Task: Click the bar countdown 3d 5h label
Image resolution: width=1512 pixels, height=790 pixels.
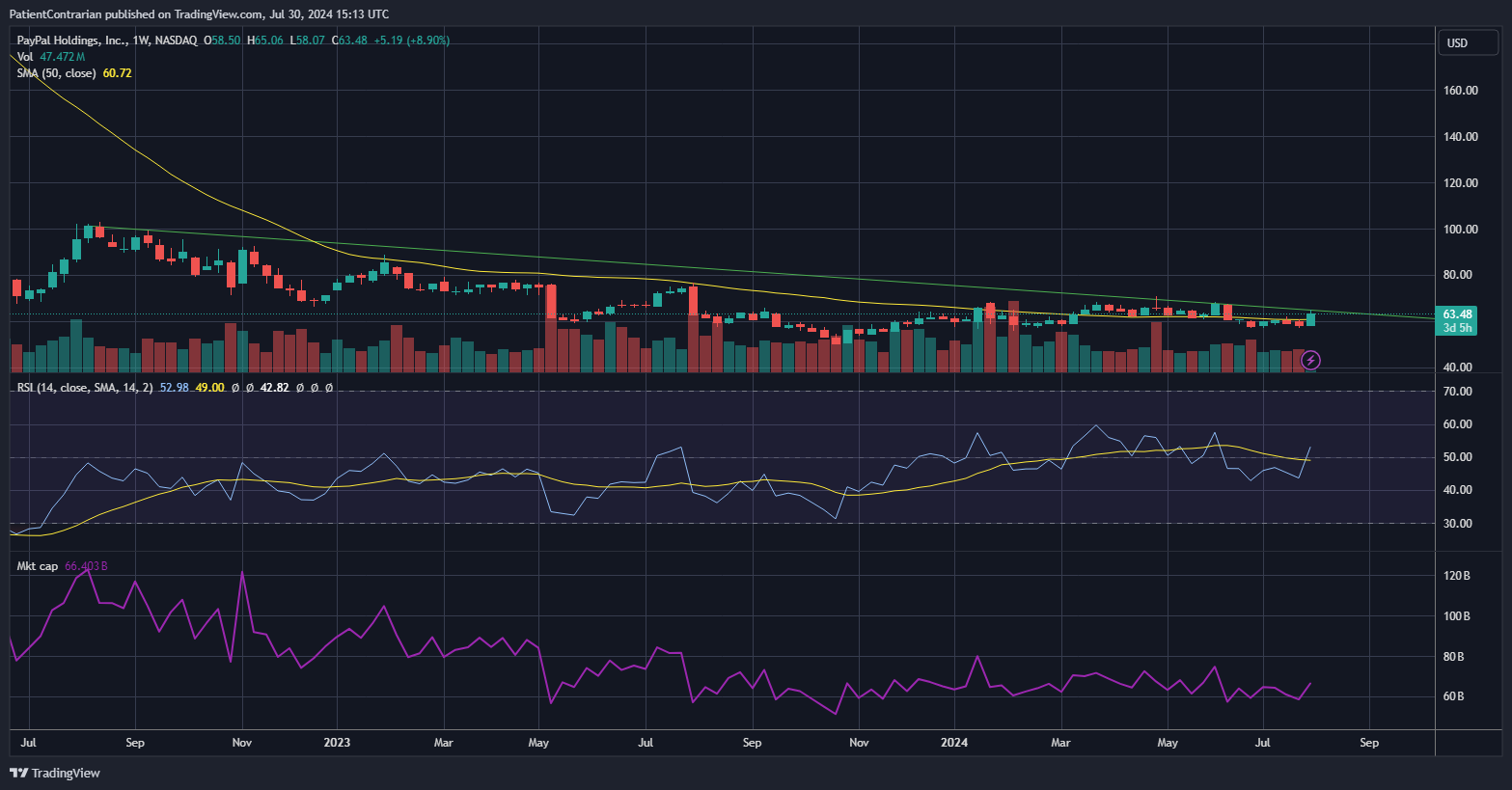Action: click(x=1457, y=328)
